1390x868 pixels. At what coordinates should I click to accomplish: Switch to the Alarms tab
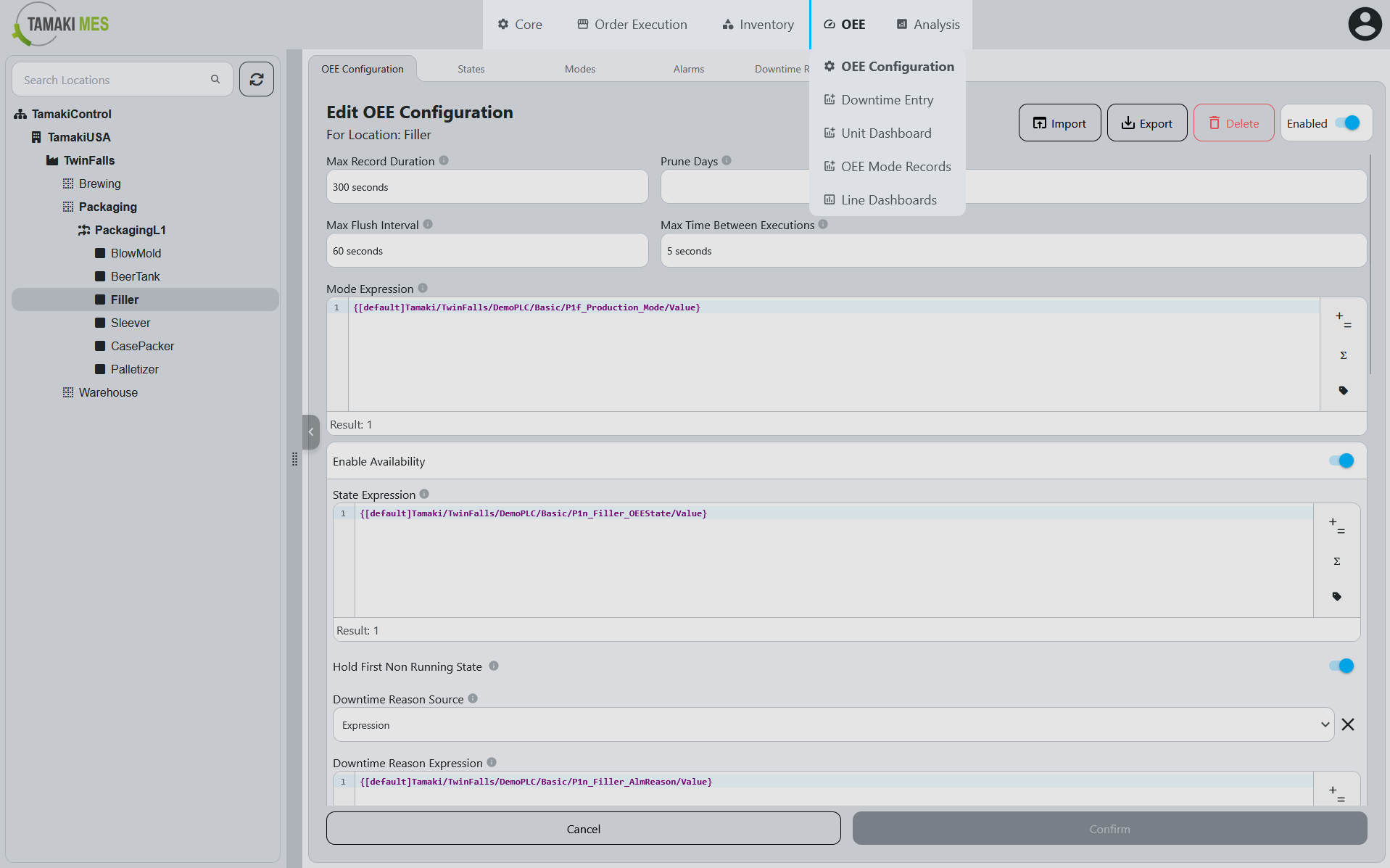coord(689,69)
